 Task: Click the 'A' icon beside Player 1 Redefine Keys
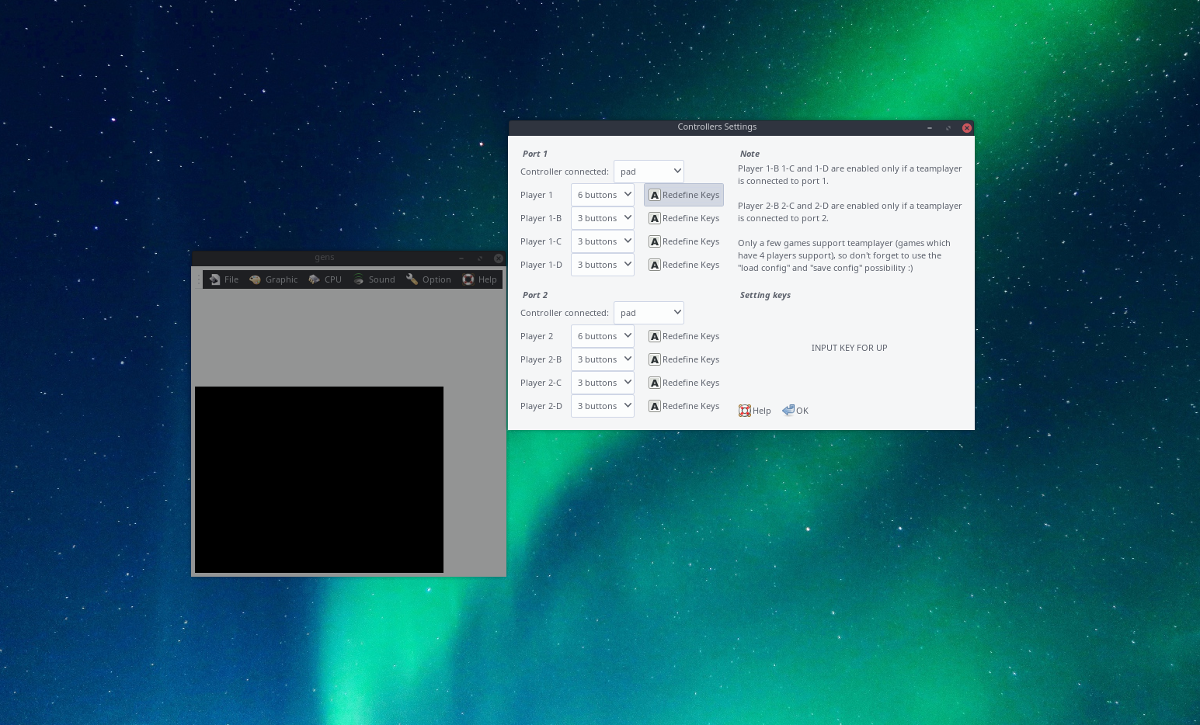click(654, 194)
